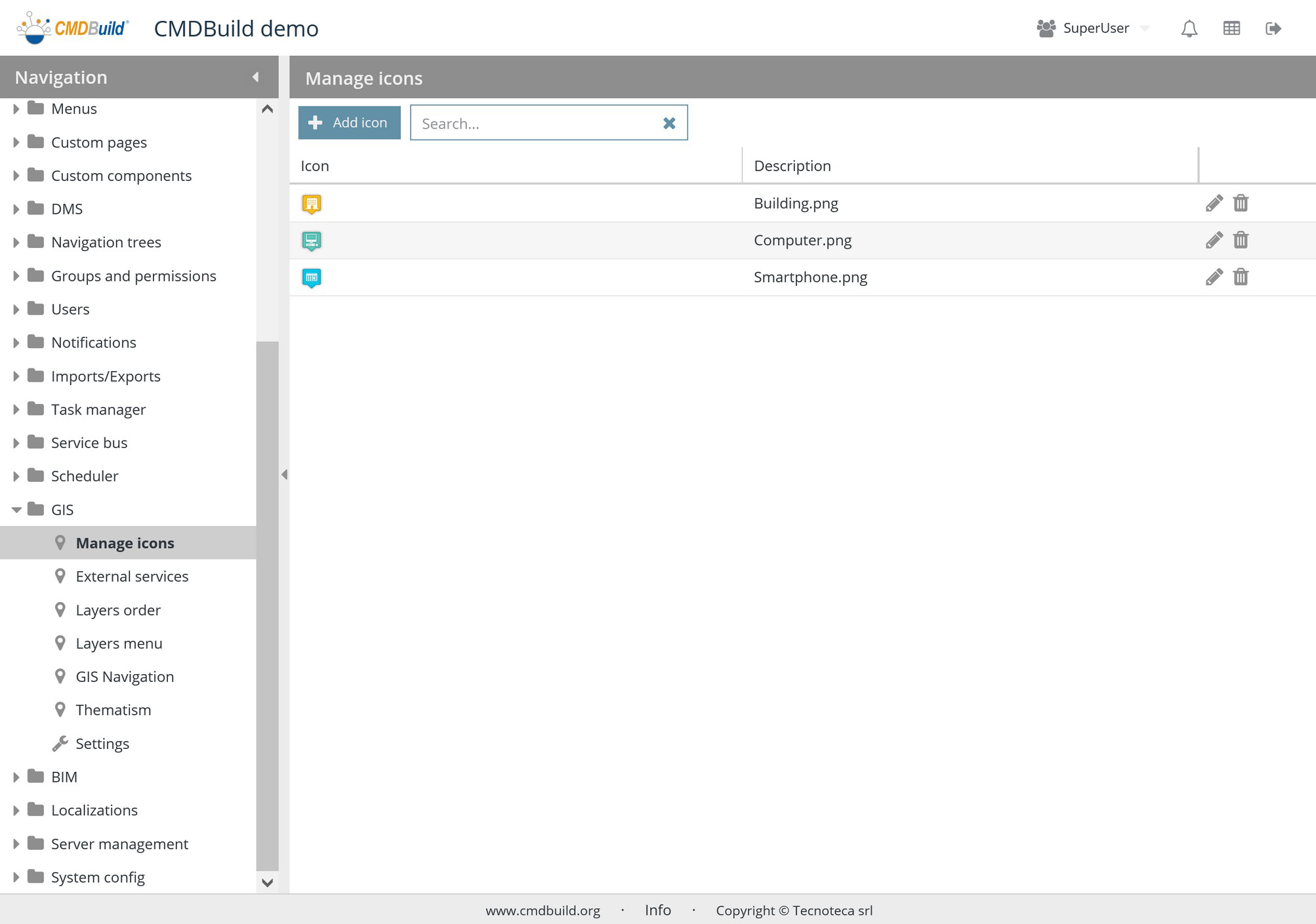Open External services under GIS

coord(132,576)
